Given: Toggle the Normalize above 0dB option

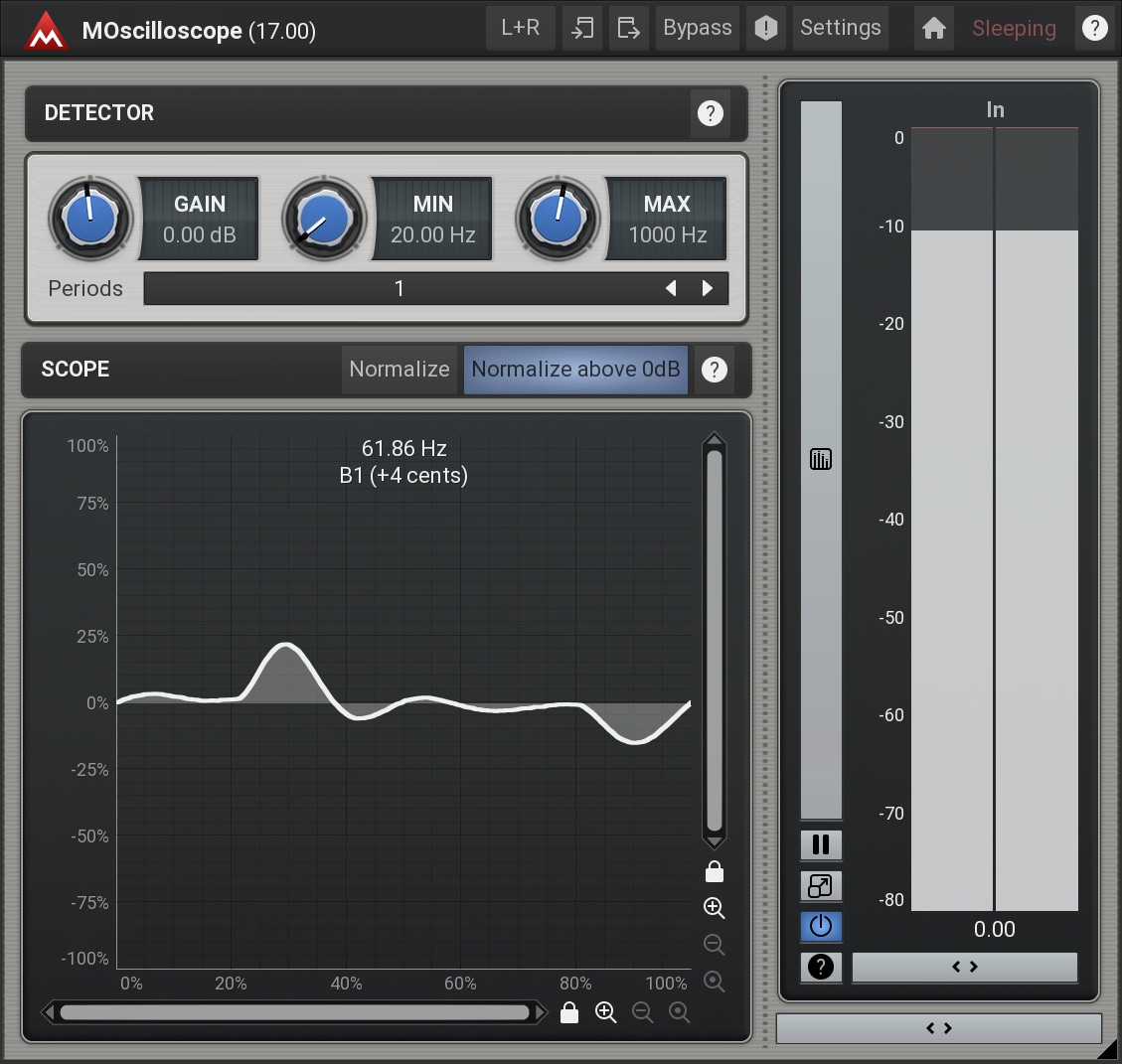Looking at the screenshot, I should tap(575, 370).
